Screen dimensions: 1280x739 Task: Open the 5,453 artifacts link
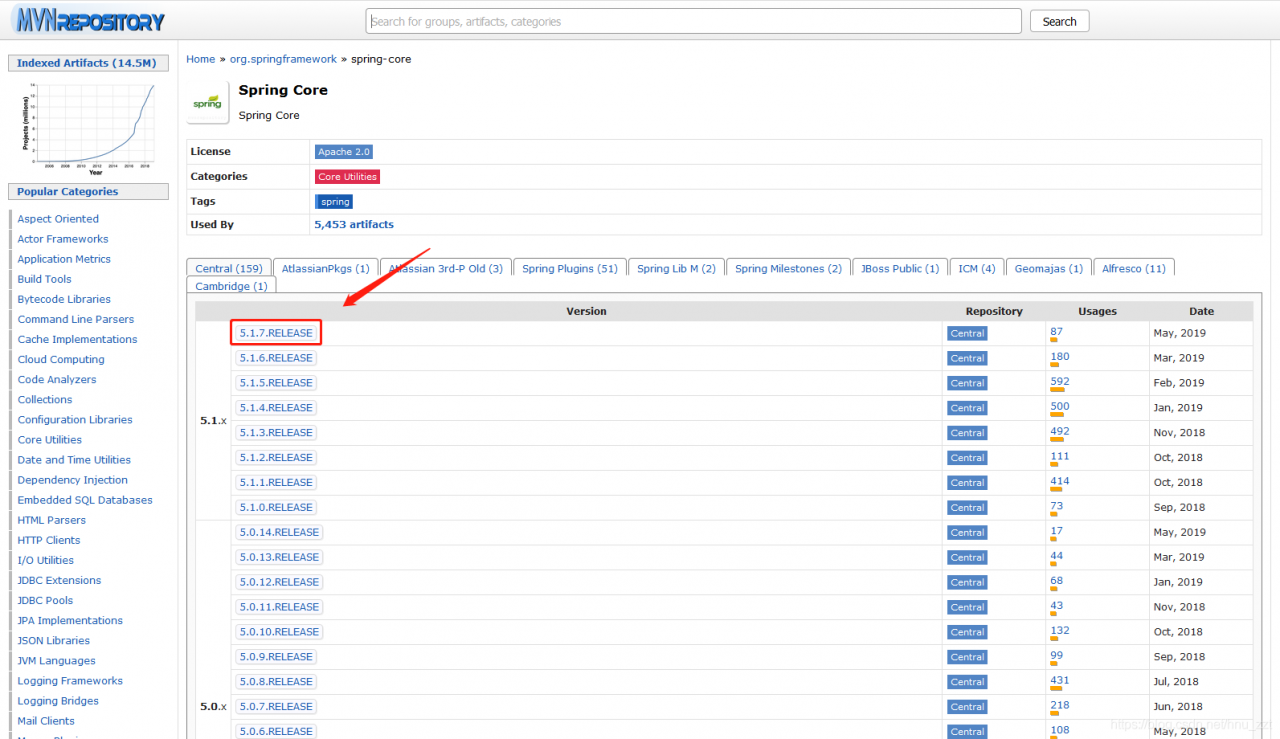pos(354,225)
